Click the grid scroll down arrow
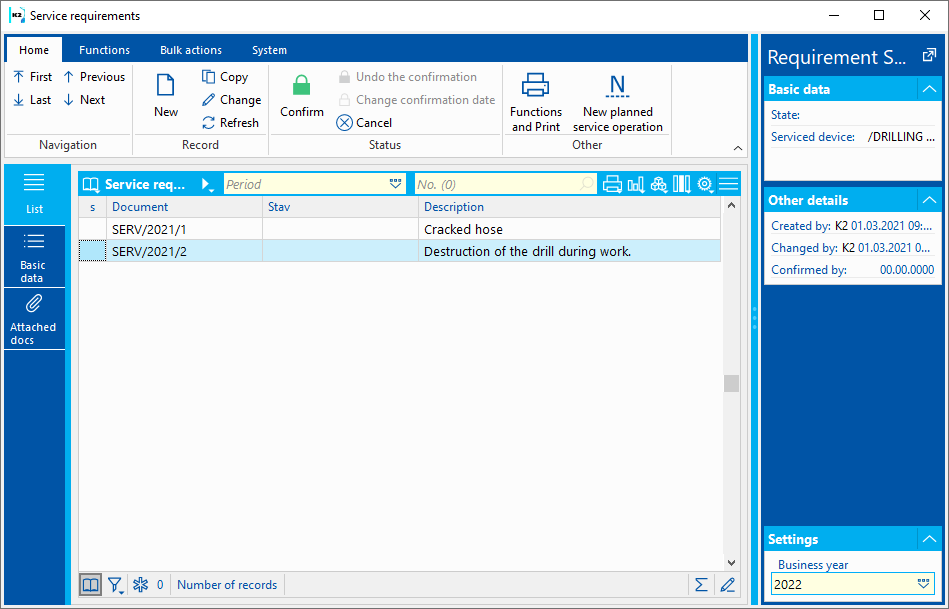The height and width of the screenshot is (609, 949). coord(731,562)
